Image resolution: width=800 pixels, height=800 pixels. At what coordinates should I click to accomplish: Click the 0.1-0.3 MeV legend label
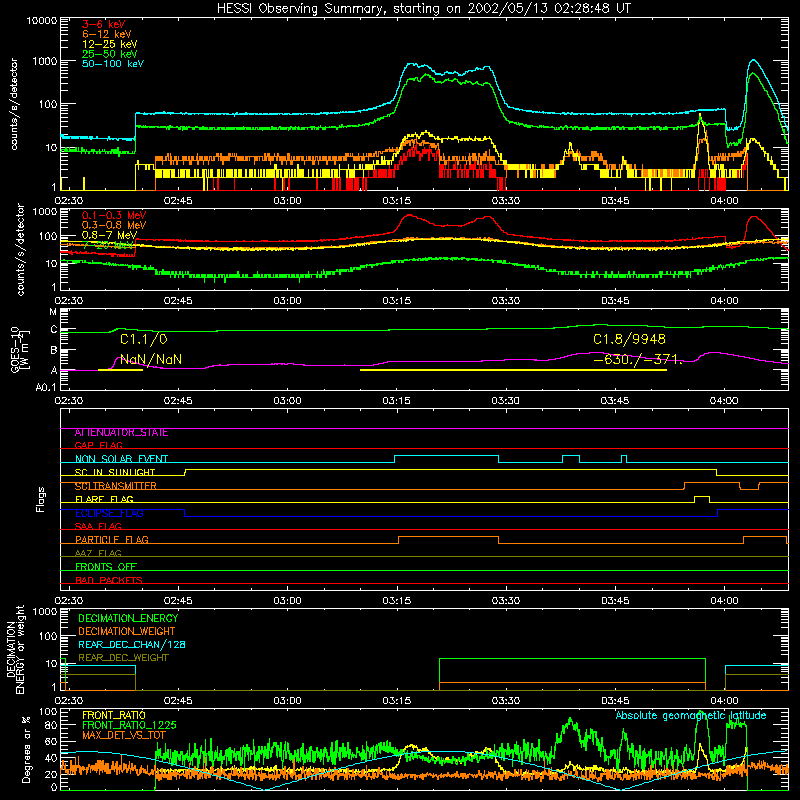tap(114, 215)
